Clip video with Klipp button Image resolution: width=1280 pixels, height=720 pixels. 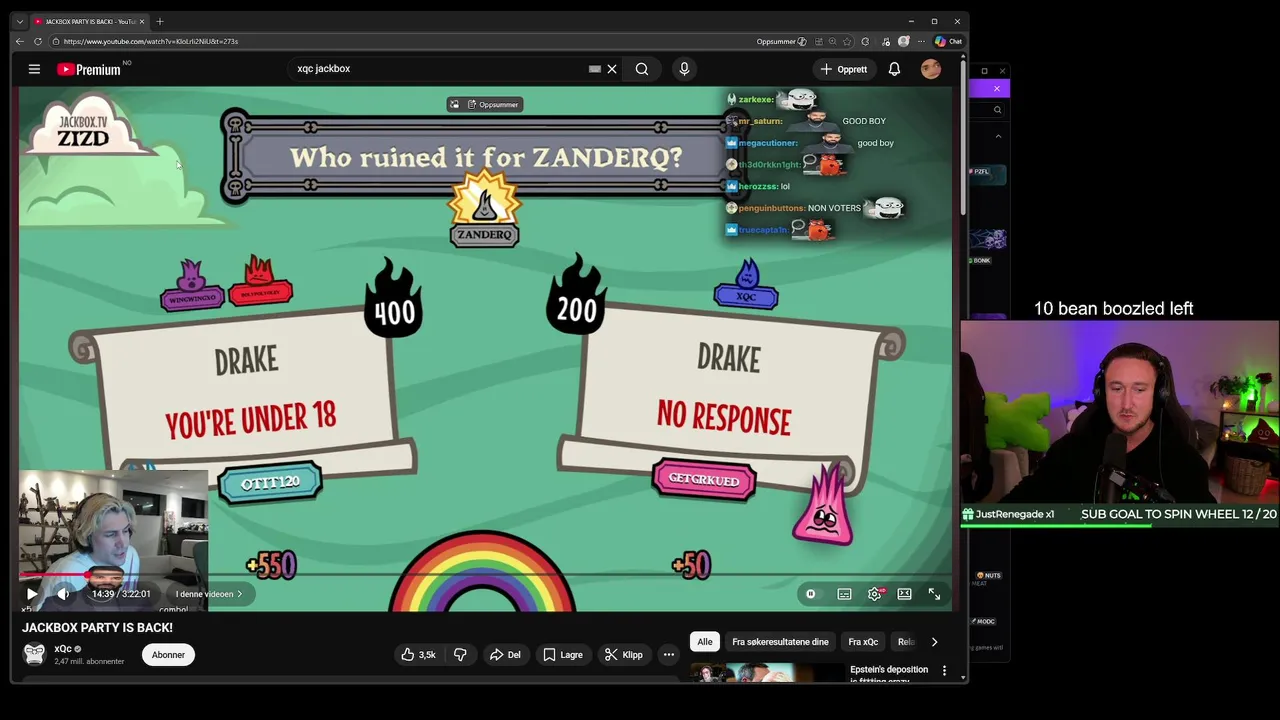pyautogui.click(x=624, y=655)
